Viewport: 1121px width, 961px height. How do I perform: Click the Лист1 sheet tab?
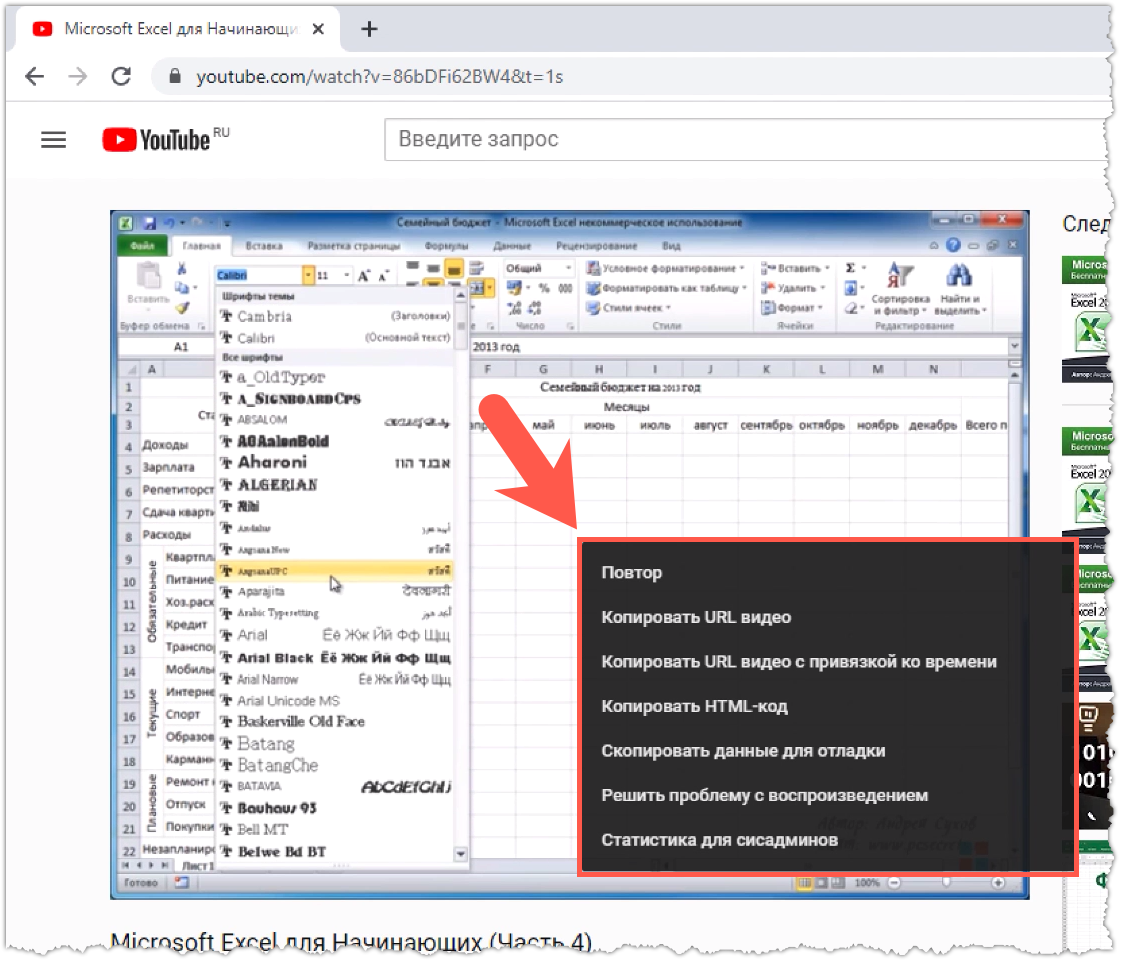(198, 866)
